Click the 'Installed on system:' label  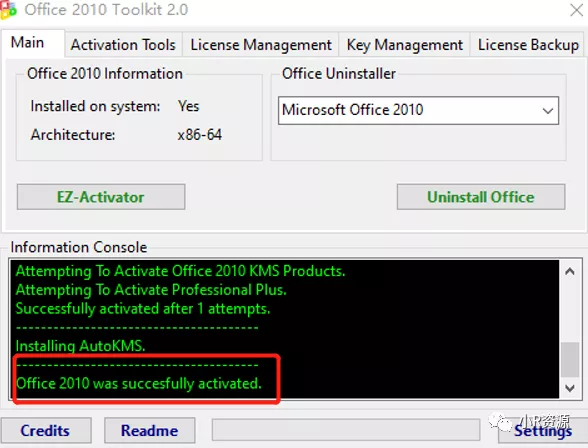tap(95, 106)
